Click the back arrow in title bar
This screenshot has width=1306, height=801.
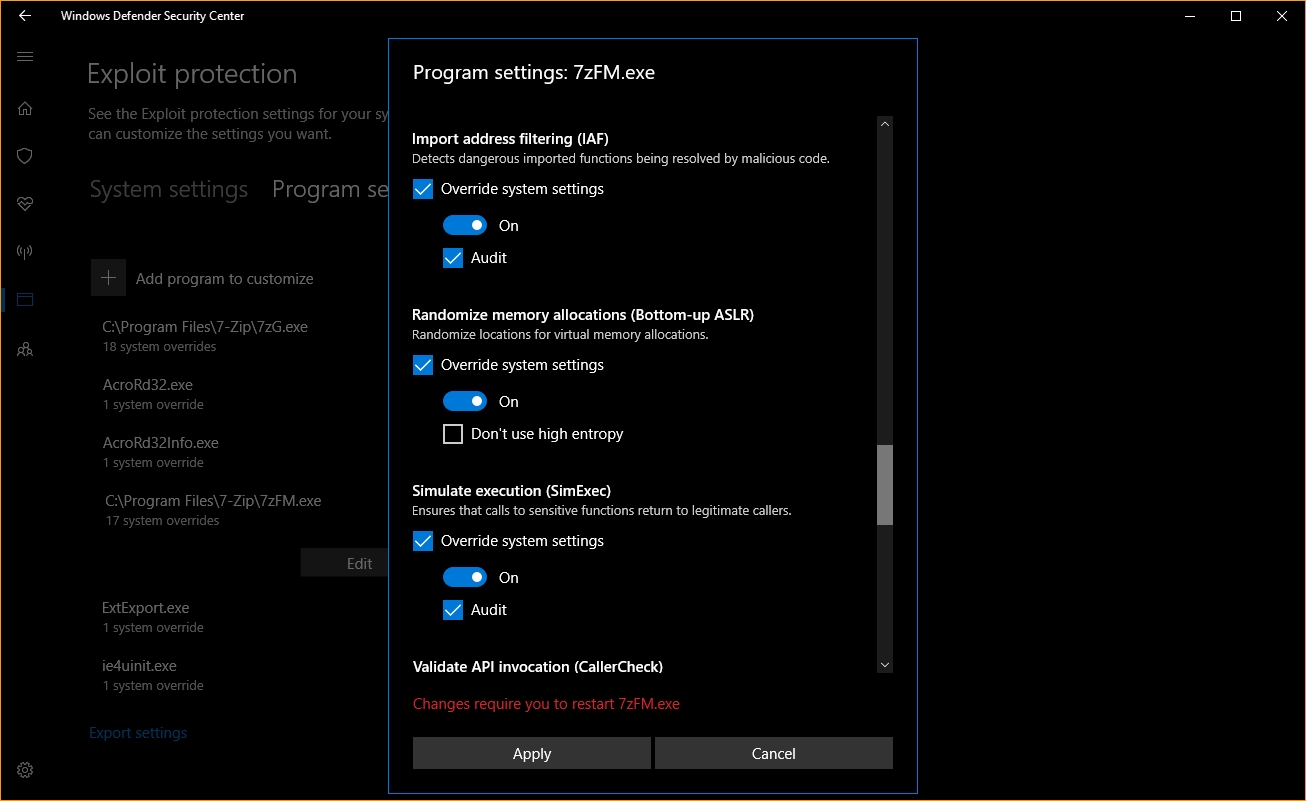click(25, 16)
